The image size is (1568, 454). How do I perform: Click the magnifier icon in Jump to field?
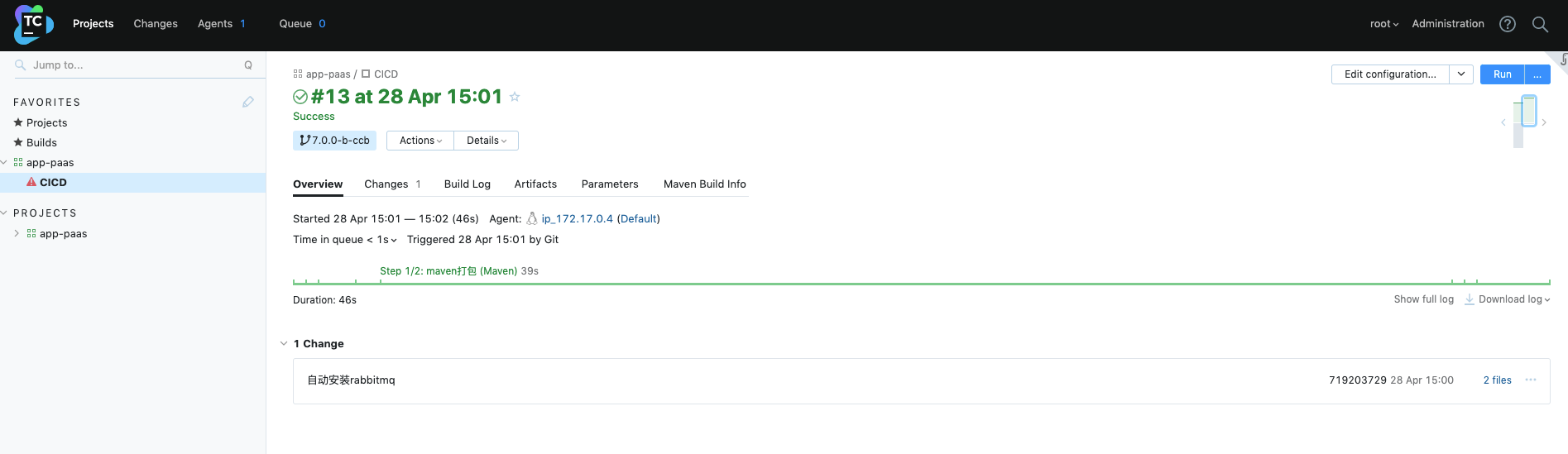(21, 65)
